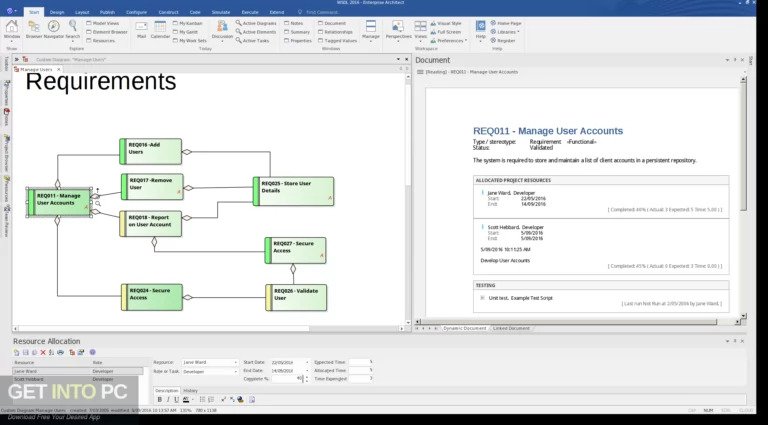Image resolution: width=768 pixels, height=425 pixels.
Task: Switch to Linked Document tab
Action: [x=511, y=328]
